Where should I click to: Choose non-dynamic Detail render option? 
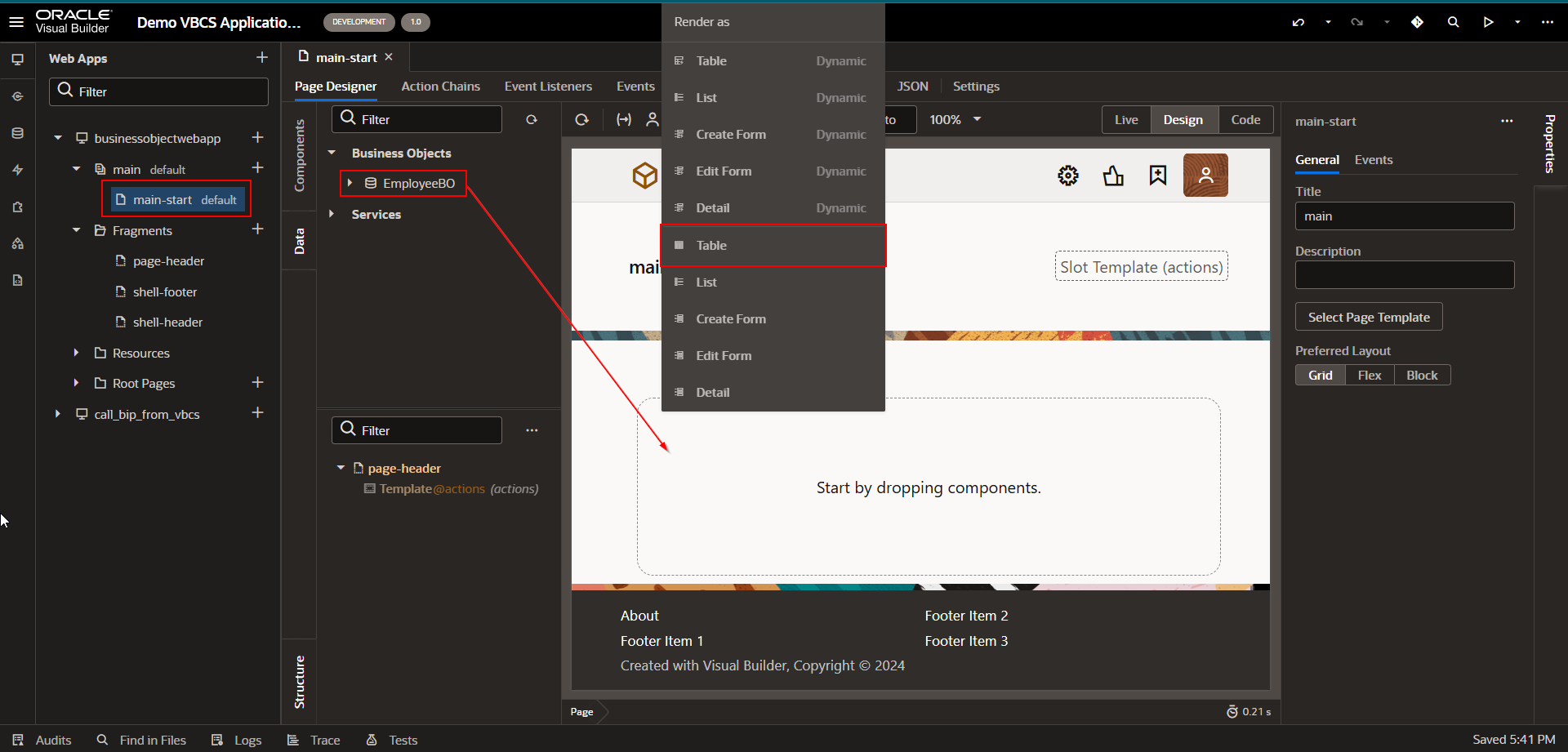coord(773,392)
